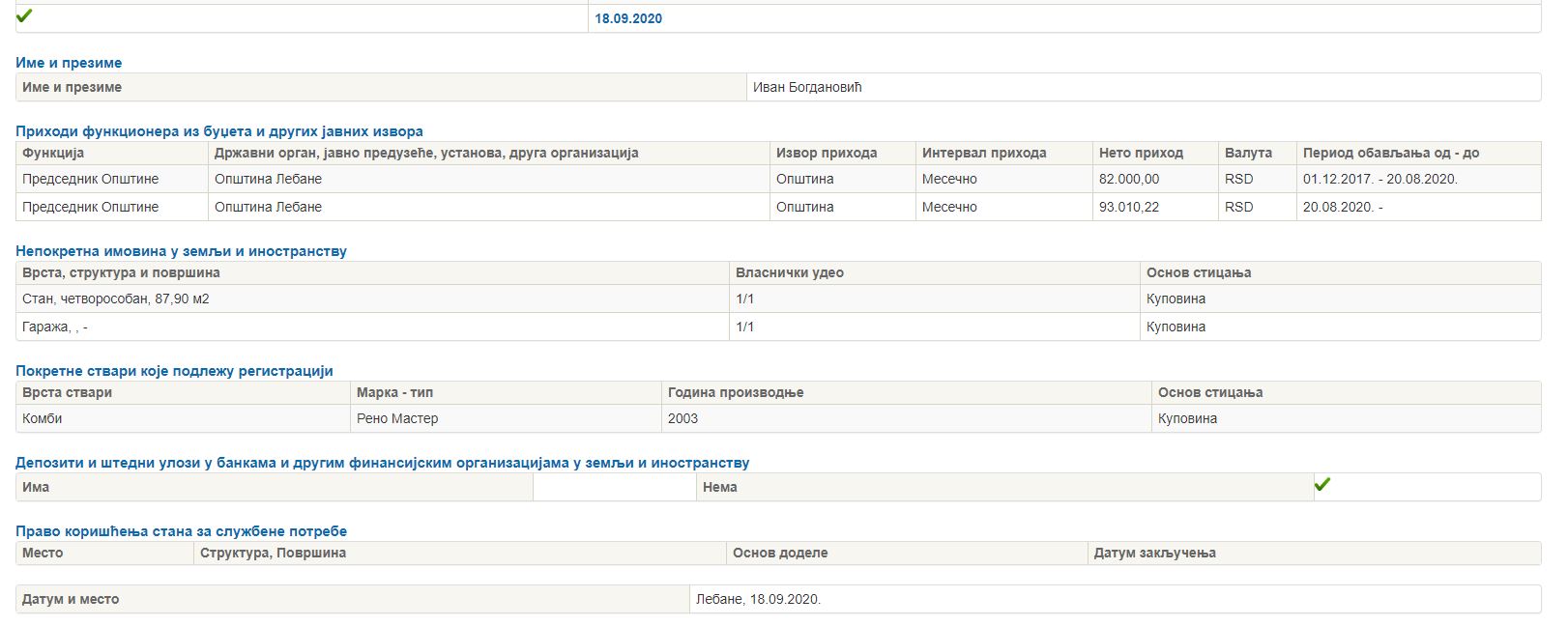
Task: Click the Иван Богдановић name cell
Action: coord(807,87)
